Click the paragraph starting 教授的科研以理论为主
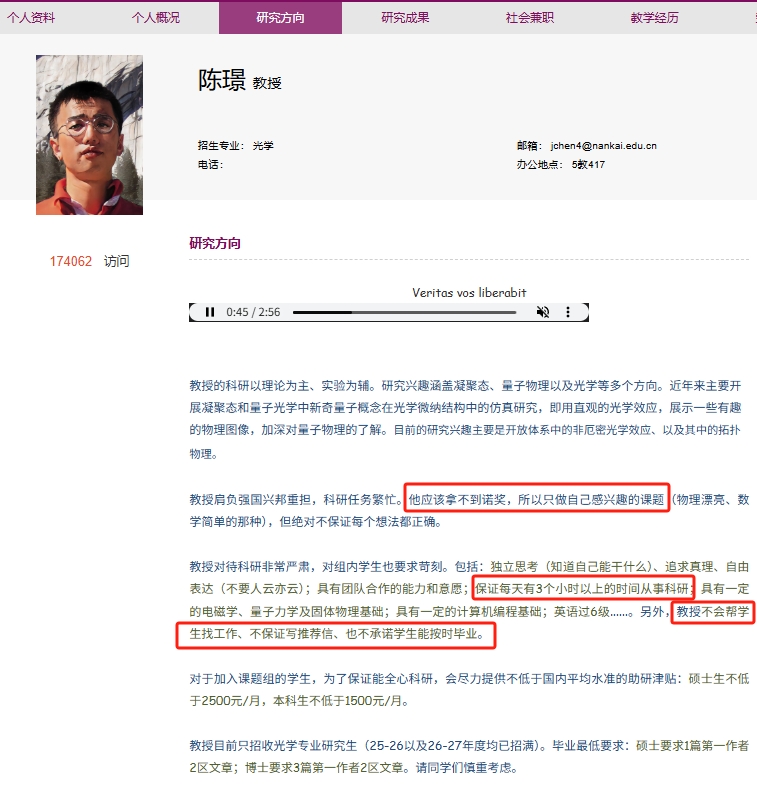The image size is (757, 805). tap(465, 419)
